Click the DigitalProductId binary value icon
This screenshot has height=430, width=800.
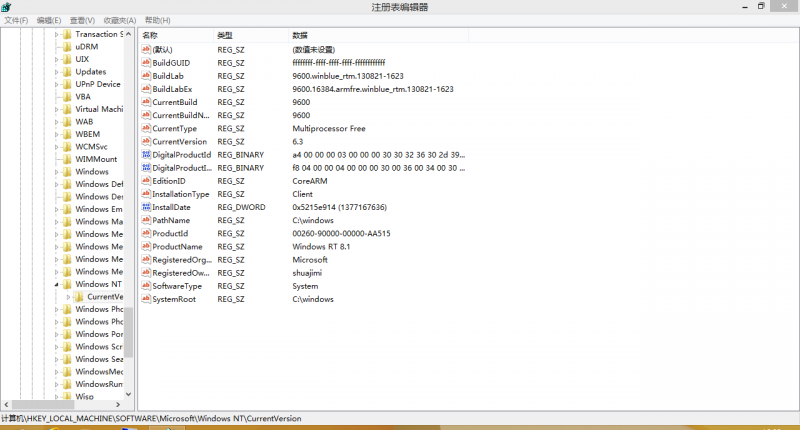pyautogui.click(x=146, y=155)
